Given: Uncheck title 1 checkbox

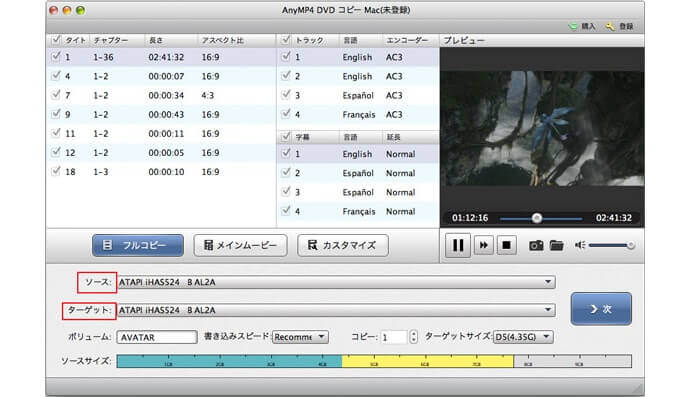Looking at the screenshot, I should [x=56, y=57].
